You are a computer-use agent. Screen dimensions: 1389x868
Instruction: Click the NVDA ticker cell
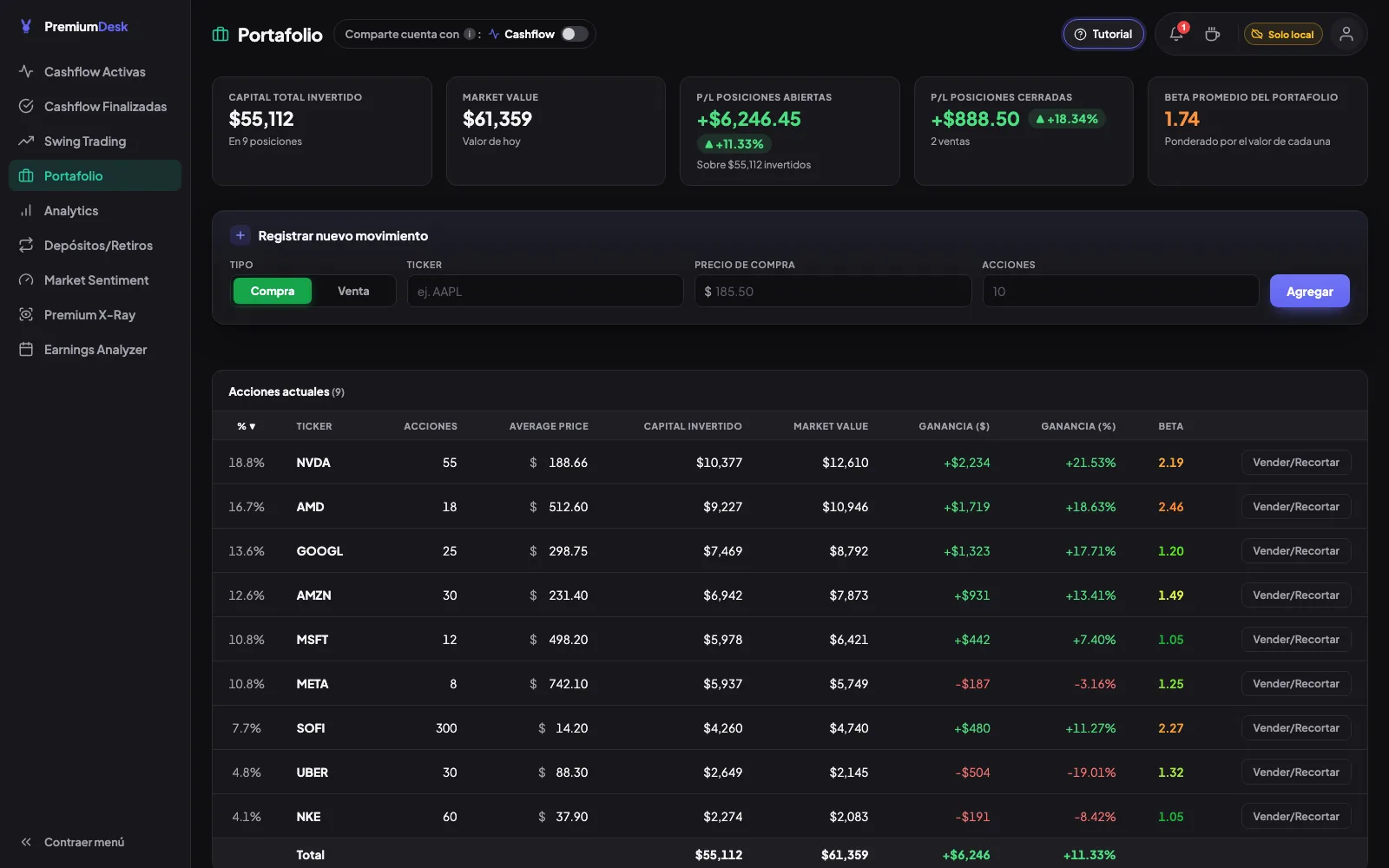pos(313,463)
